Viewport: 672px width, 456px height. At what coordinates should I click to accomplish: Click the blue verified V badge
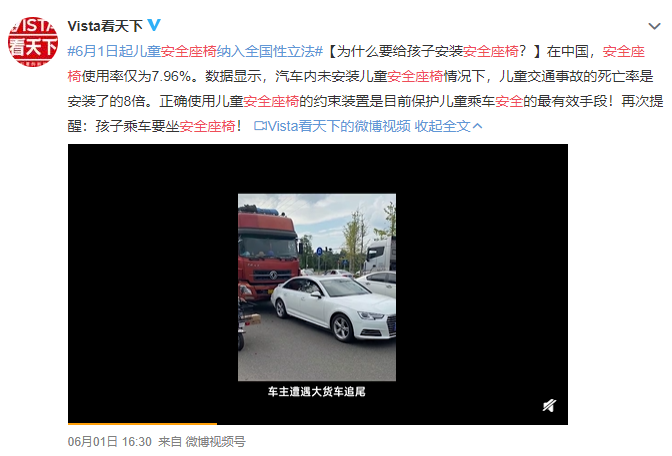tap(154, 25)
